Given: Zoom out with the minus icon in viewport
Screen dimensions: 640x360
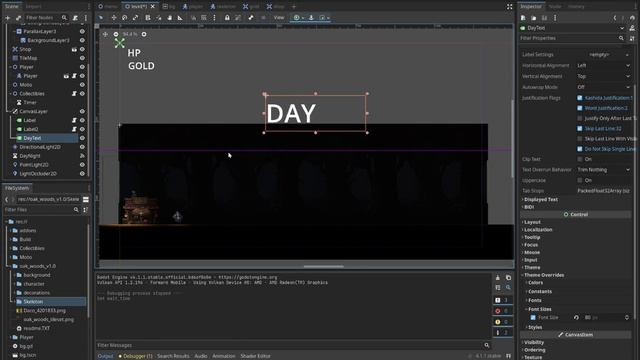Looking at the screenshot, I should [116, 34].
